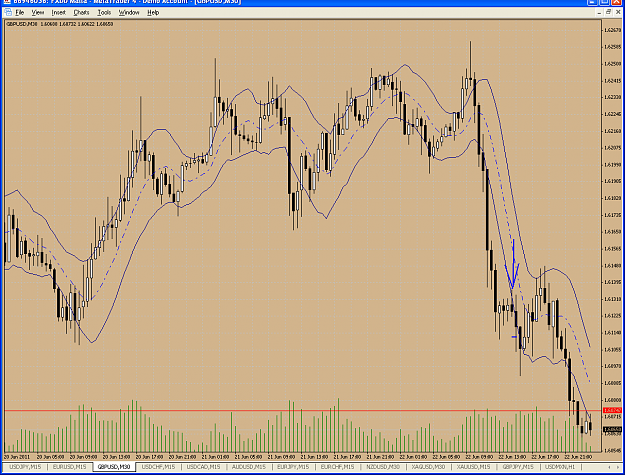Open the Charts menu
This screenshot has height=475, width=625.
(81, 13)
